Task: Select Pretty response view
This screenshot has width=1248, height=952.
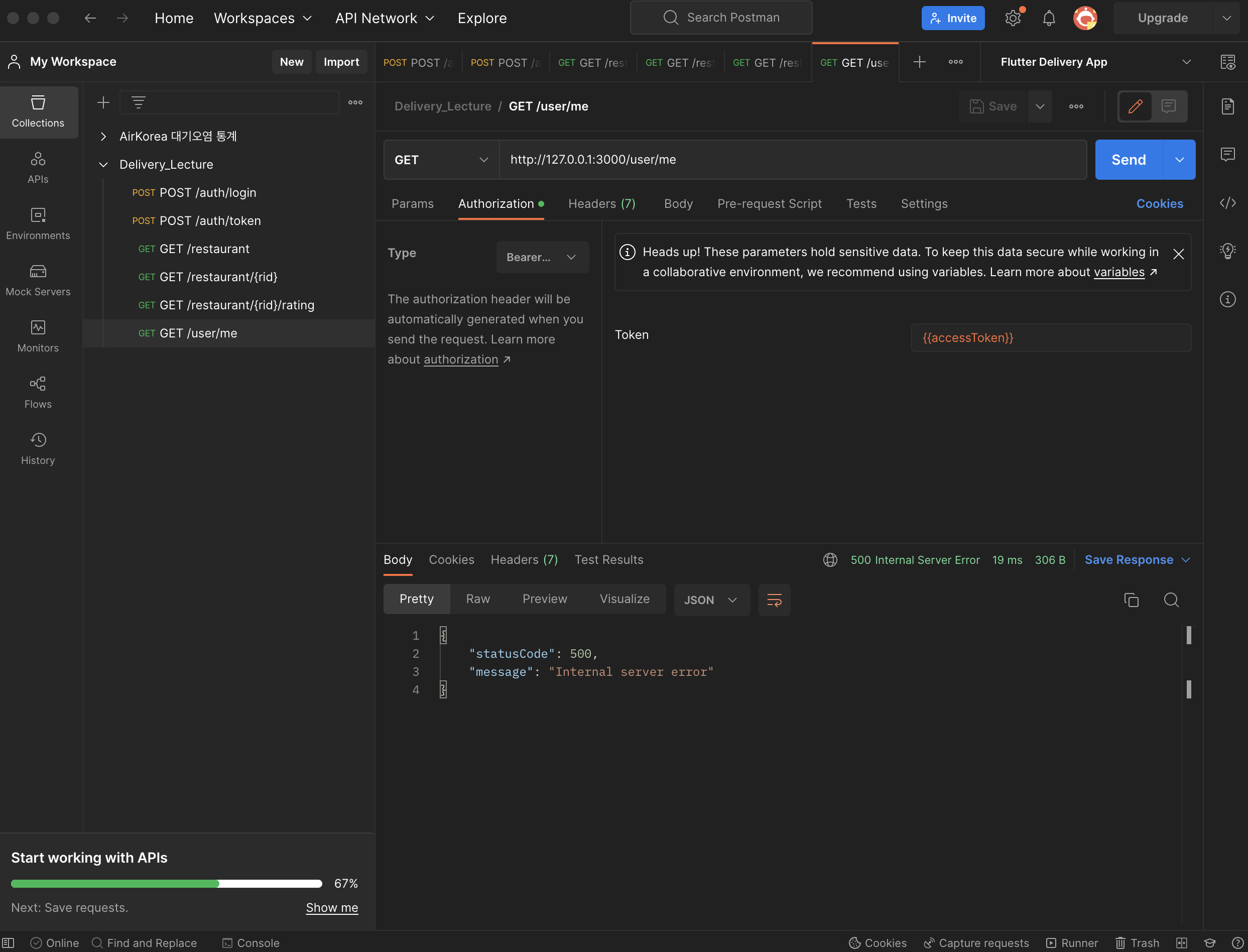Action: click(x=416, y=599)
